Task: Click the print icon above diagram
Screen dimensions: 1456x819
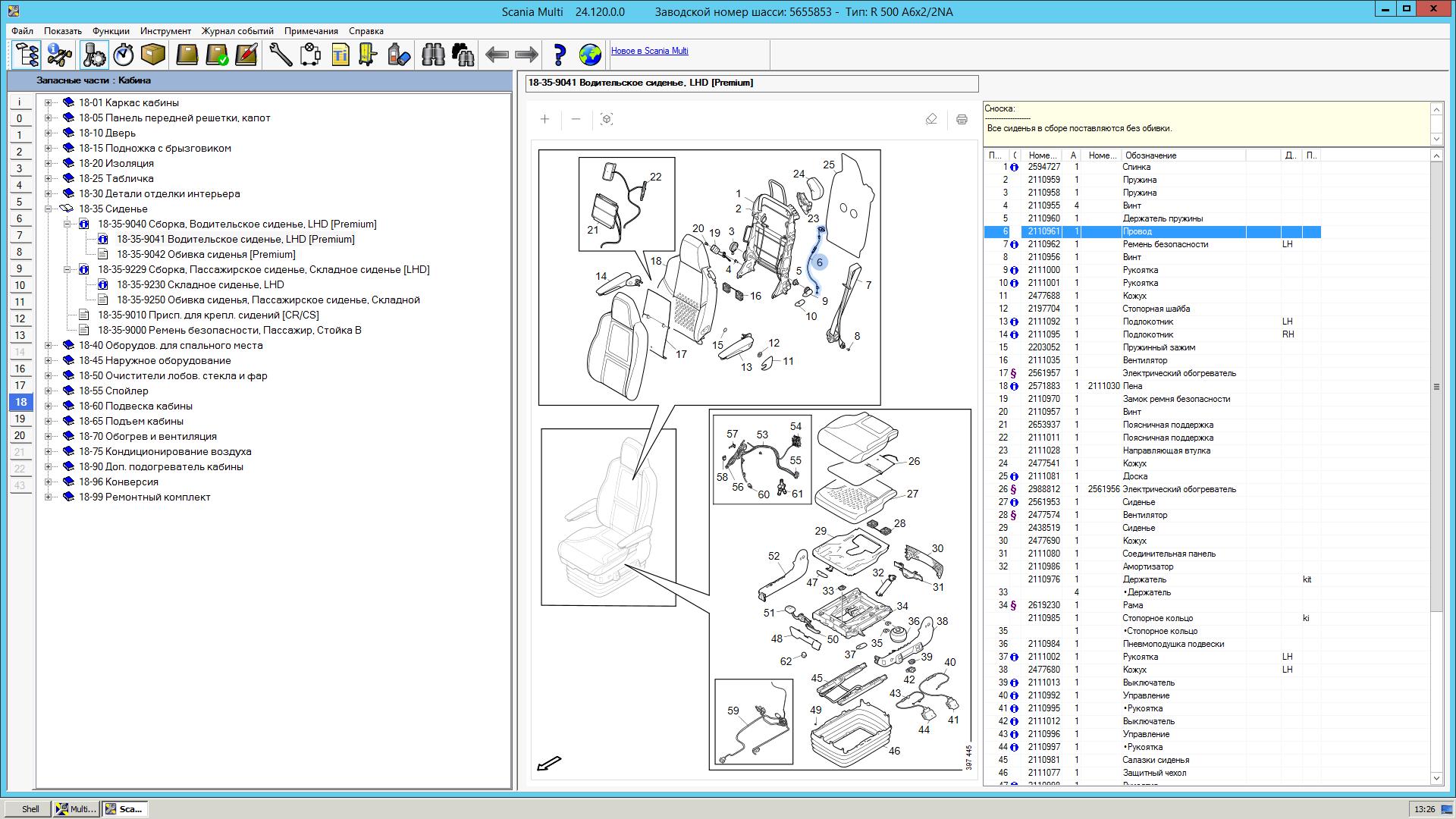Action: 962,119
